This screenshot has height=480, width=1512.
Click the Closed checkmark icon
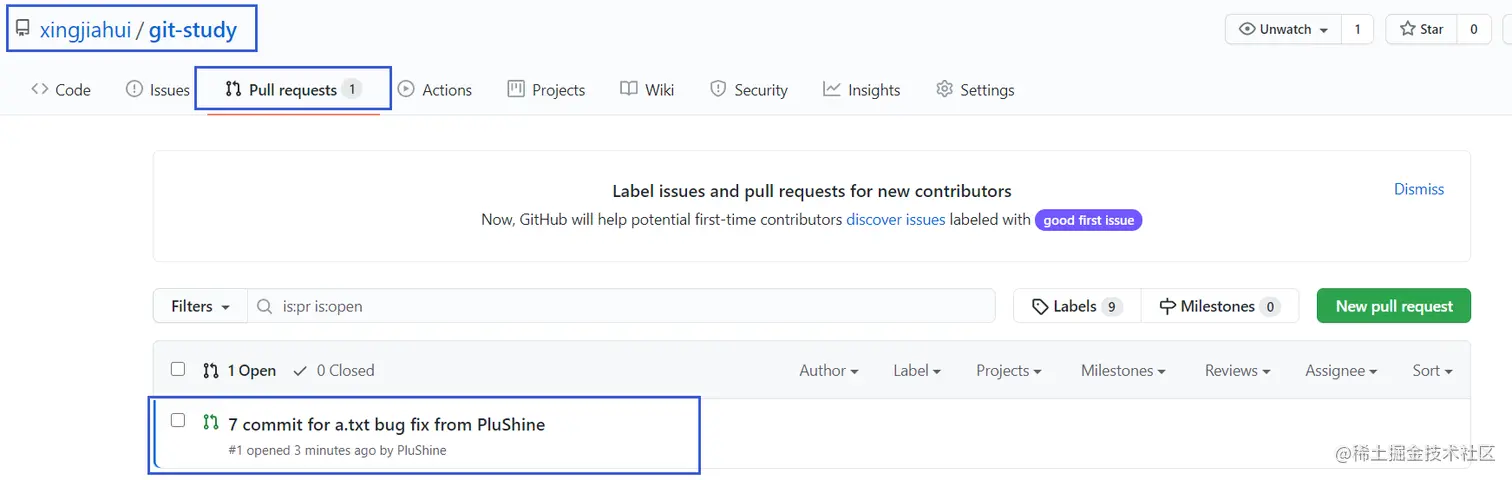pyautogui.click(x=300, y=371)
